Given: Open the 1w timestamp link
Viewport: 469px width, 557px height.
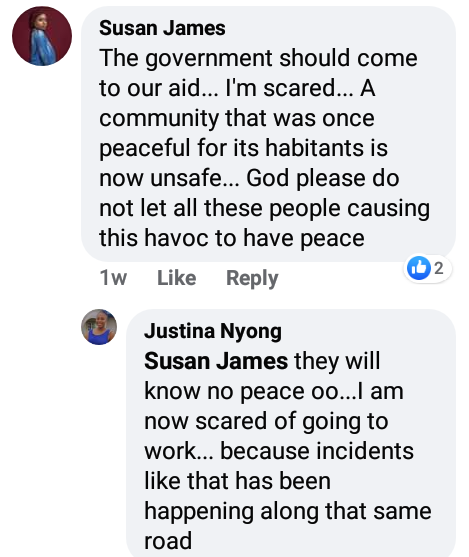Looking at the screenshot, I should tap(113, 278).
